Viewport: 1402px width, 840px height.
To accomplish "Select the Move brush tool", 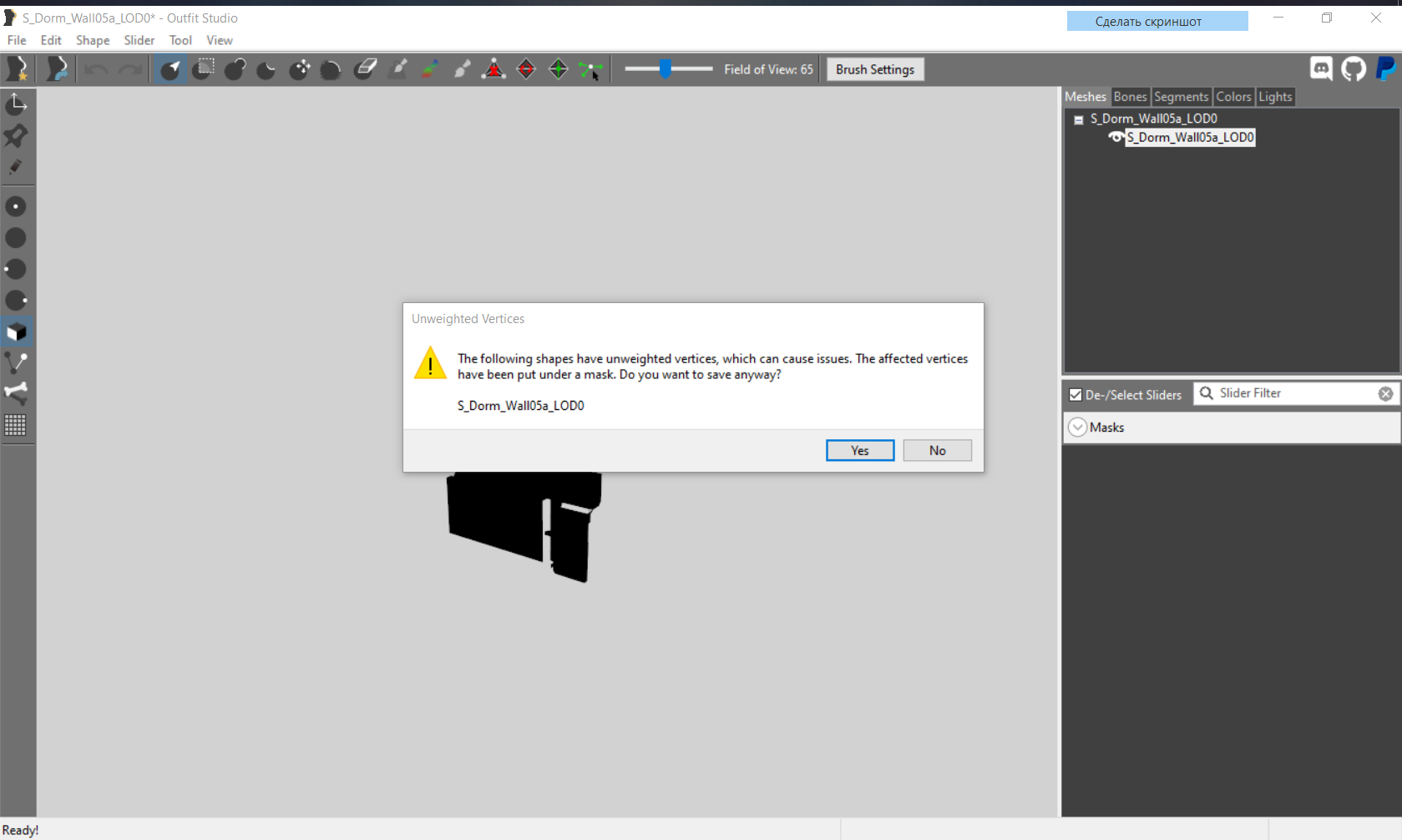I will pos(300,69).
